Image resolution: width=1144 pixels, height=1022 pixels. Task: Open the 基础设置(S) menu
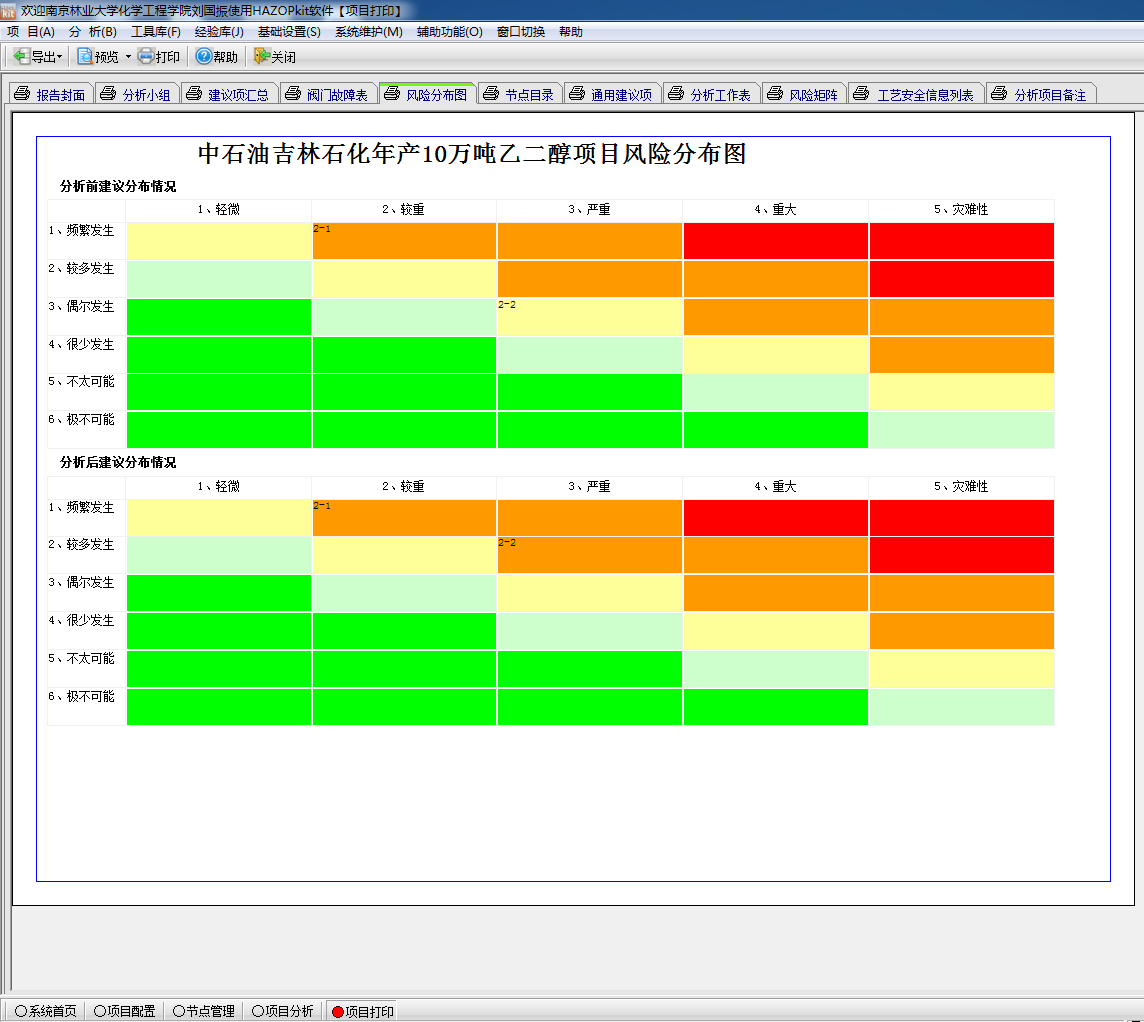(x=289, y=31)
